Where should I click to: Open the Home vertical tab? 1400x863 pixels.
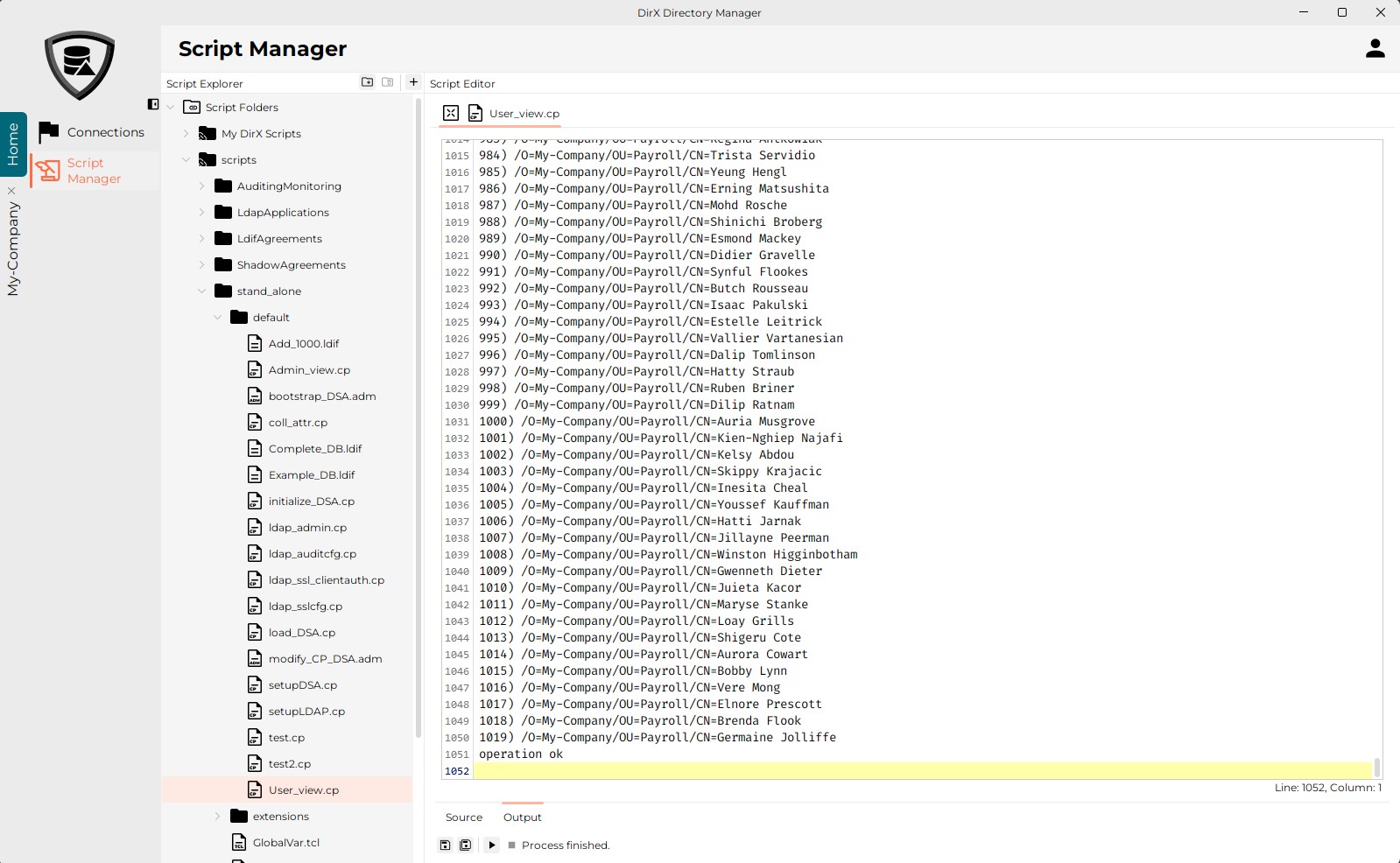[x=13, y=144]
